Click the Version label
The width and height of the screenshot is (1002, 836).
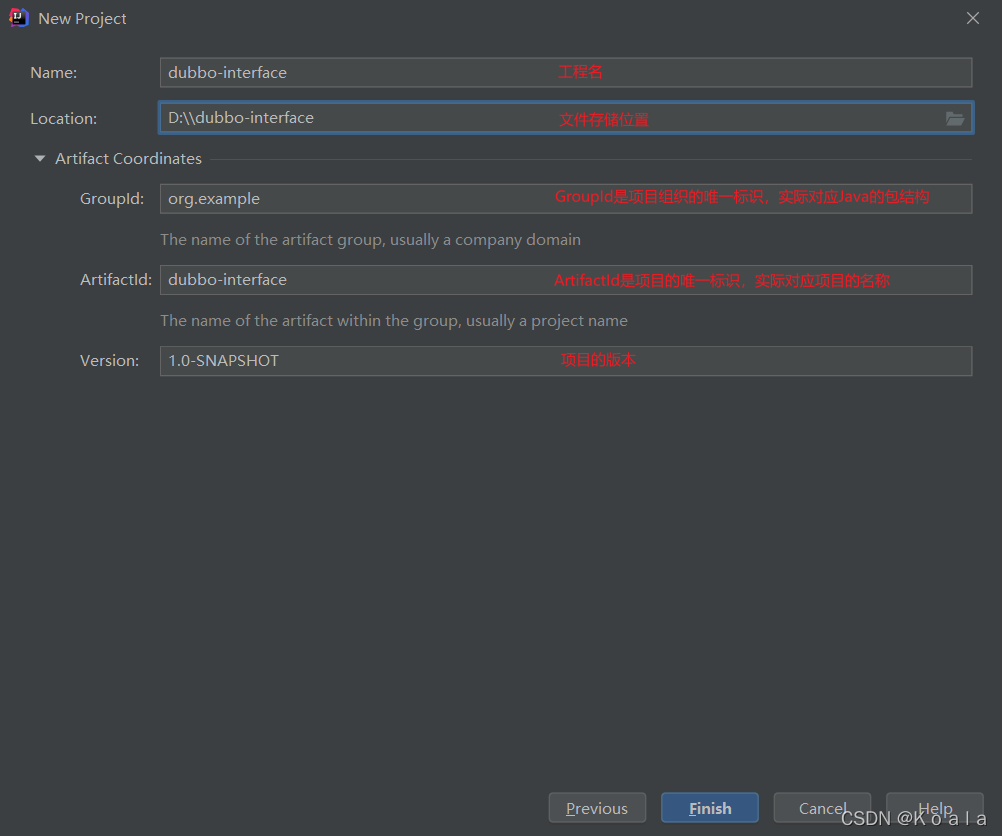click(109, 361)
